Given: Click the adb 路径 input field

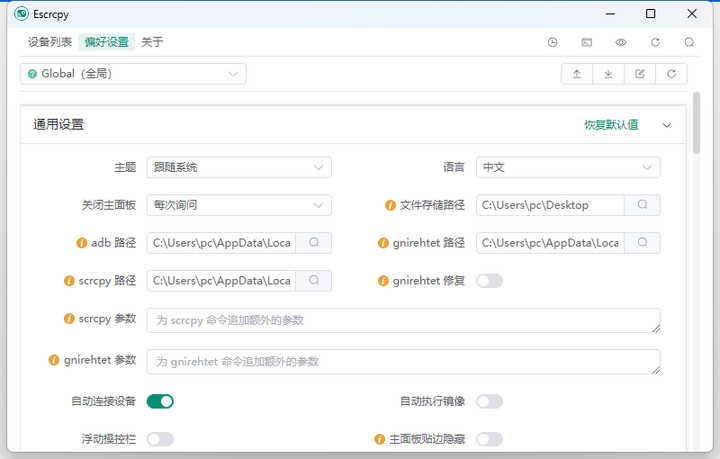Looking at the screenshot, I should (x=221, y=243).
